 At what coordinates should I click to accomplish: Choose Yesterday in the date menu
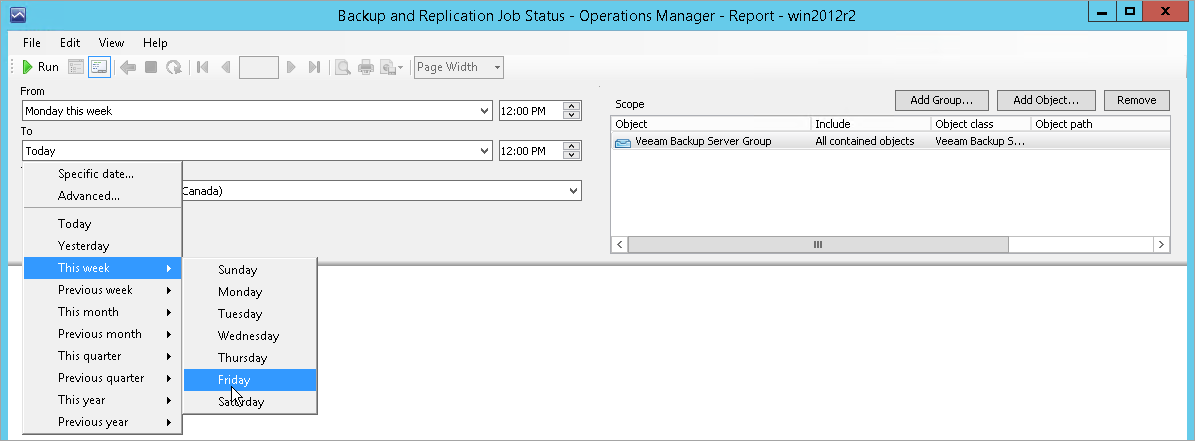83,246
